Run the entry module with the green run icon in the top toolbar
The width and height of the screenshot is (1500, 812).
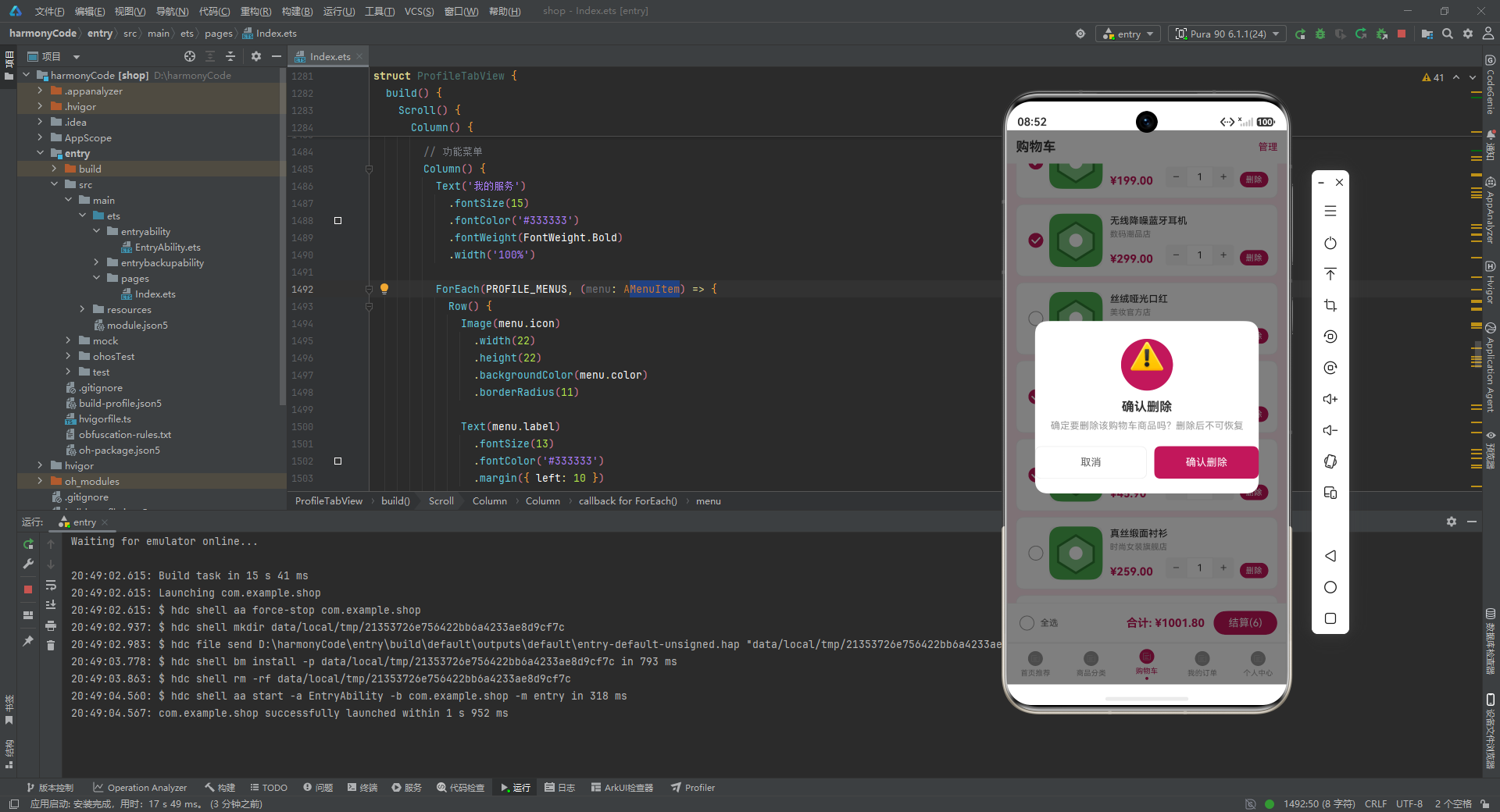point(1300,34)
